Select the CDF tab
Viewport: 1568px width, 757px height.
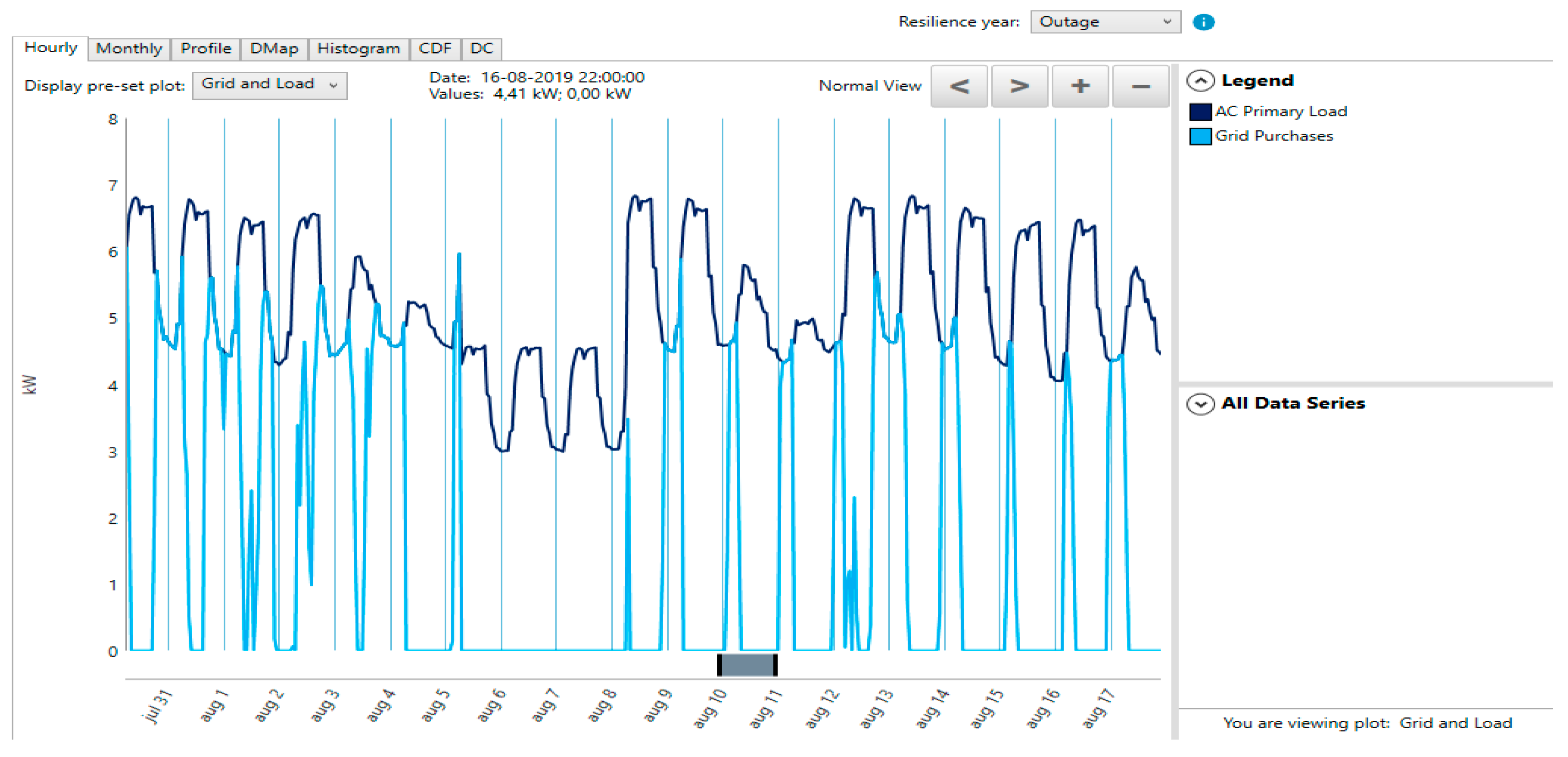(435, 49)
